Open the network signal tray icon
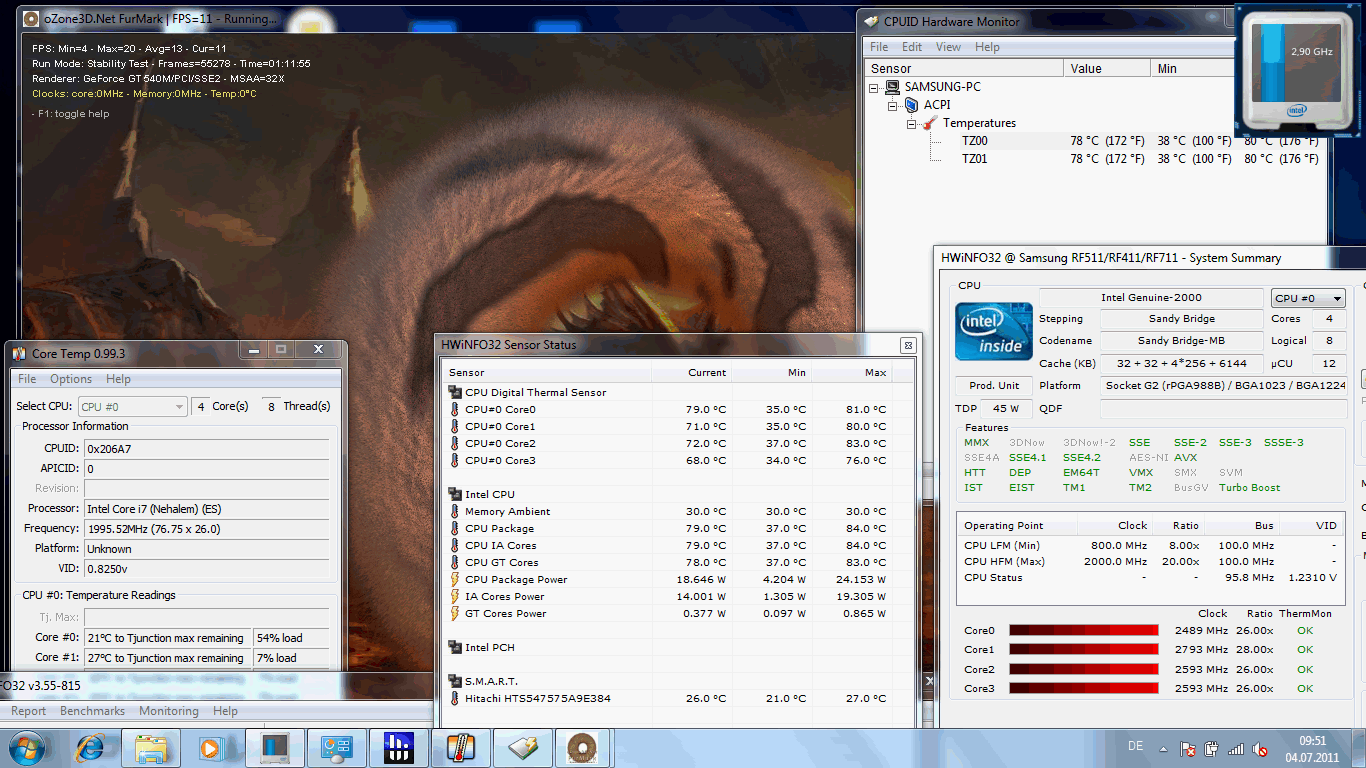Viewport: 1366px width, 768px height. point(1236,748)
